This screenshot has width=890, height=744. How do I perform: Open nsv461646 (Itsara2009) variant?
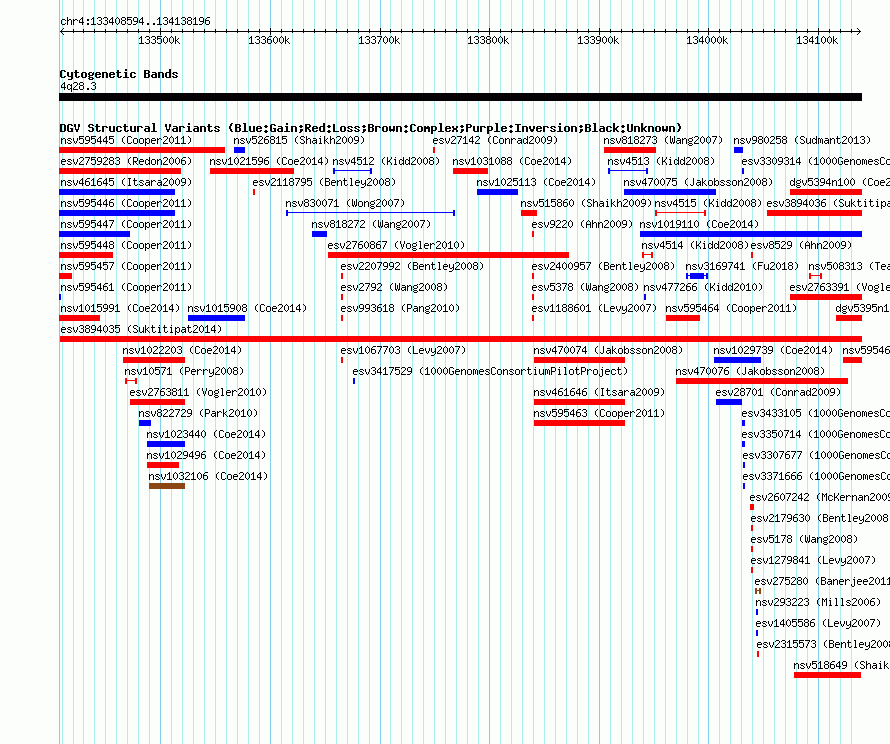[x=579, y=402]
